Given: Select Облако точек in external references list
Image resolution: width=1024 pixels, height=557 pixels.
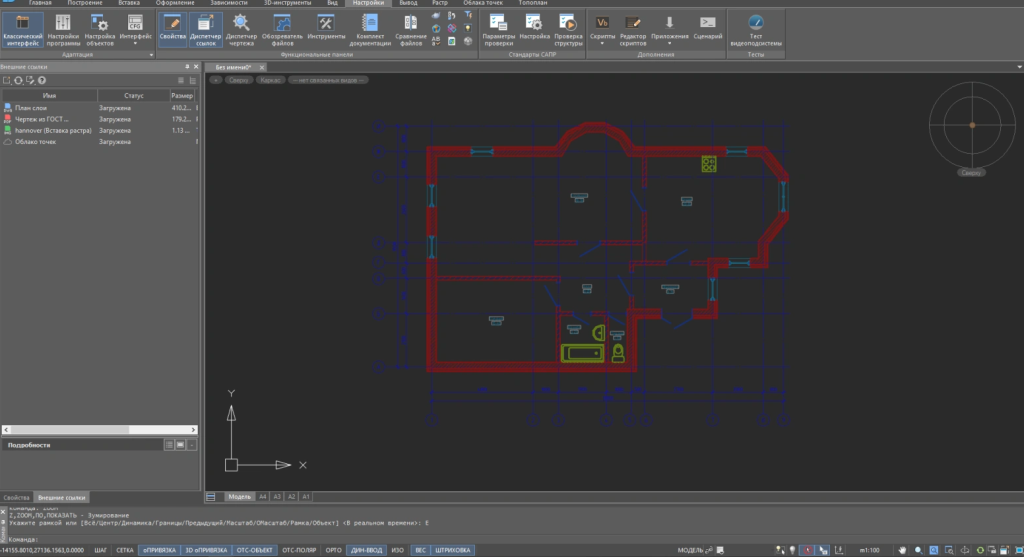Looking at the screenshot, I should coord(35,142).
